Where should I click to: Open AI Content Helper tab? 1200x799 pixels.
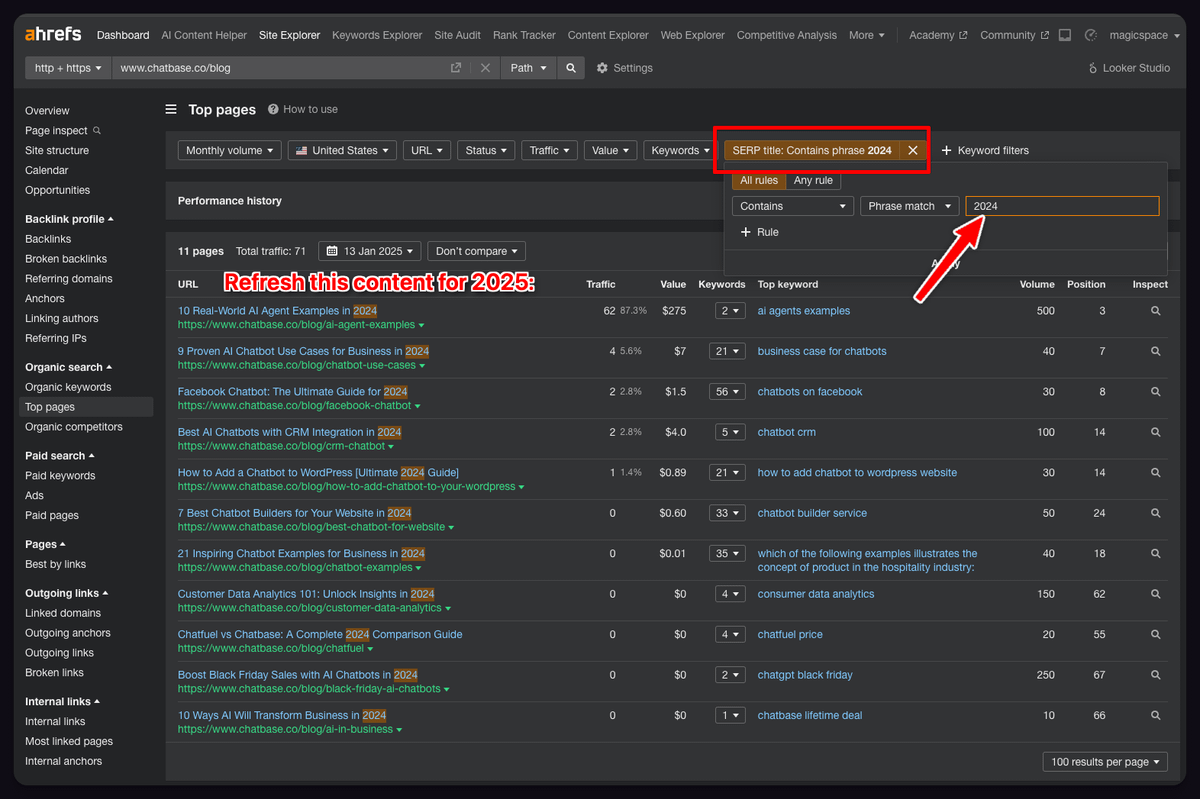click(204, 35)
